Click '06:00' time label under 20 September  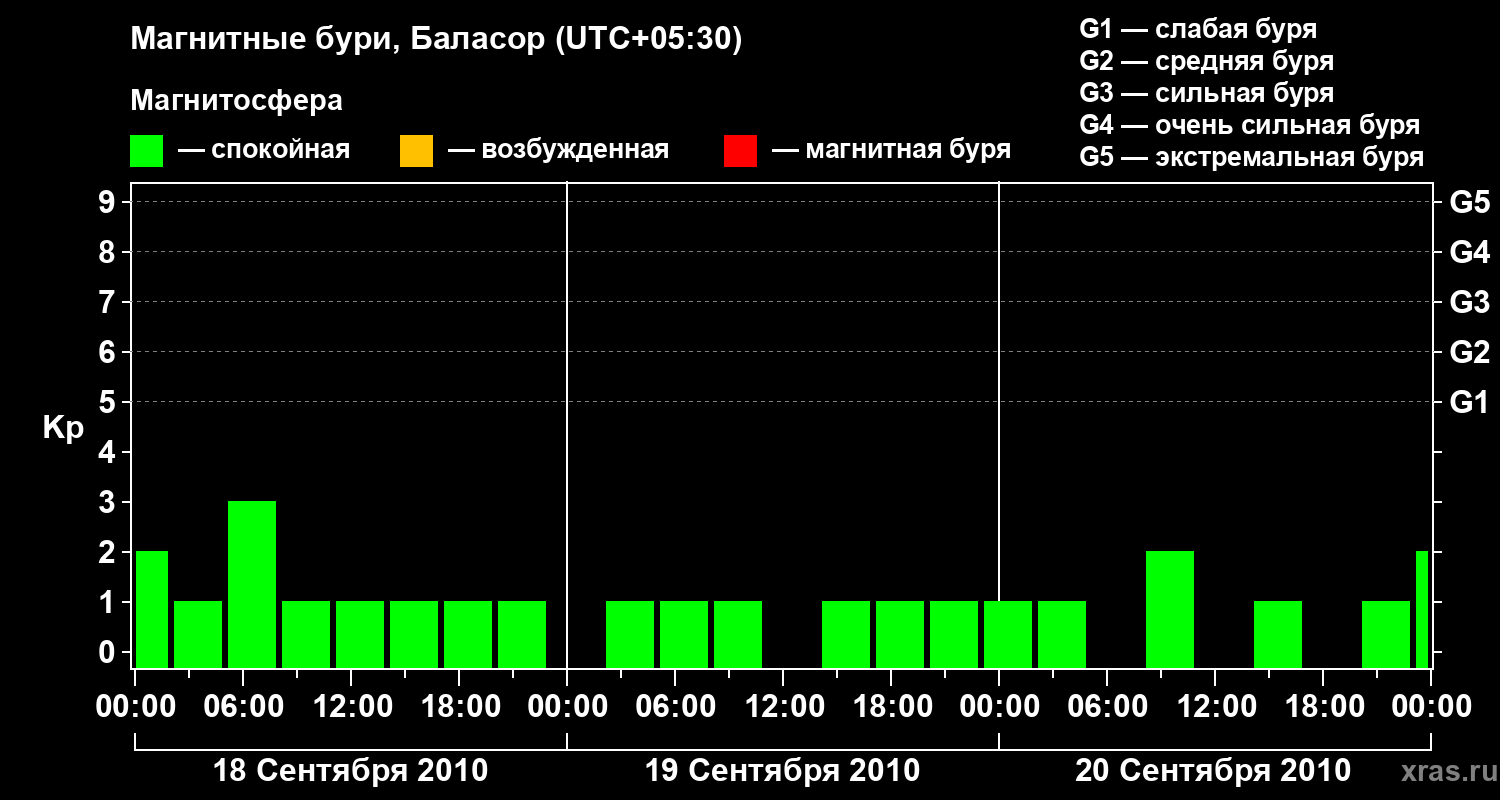coord(1107,707)
